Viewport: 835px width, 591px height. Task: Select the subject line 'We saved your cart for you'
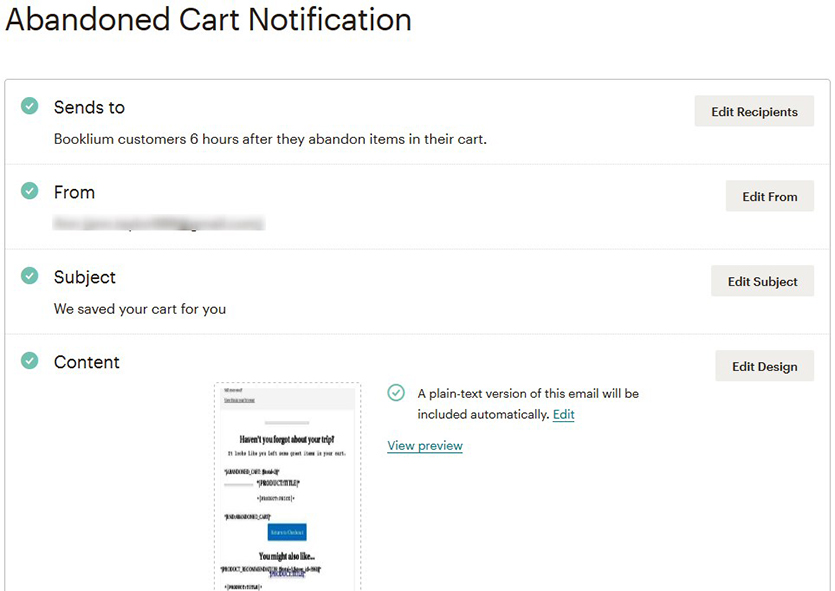pos(140,309)
